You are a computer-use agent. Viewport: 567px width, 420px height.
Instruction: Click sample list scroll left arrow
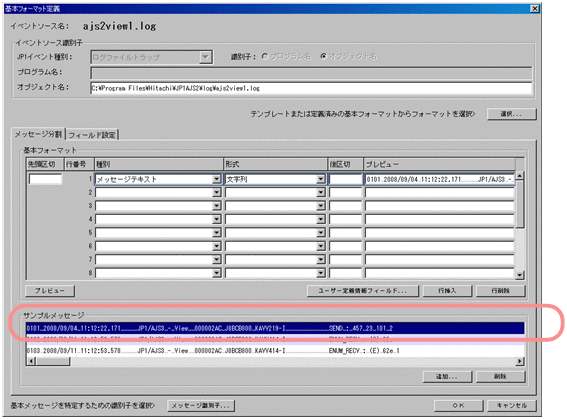[31, 361]
